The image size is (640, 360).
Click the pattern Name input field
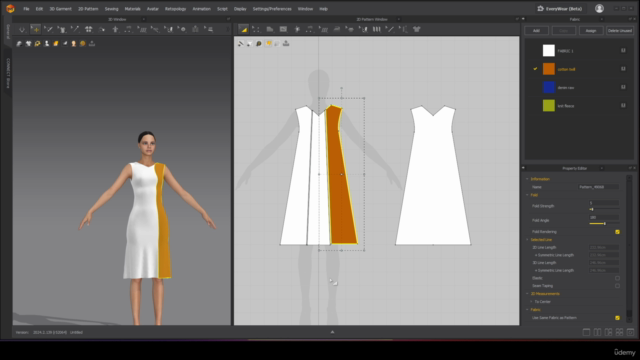[x=598, y=187]
